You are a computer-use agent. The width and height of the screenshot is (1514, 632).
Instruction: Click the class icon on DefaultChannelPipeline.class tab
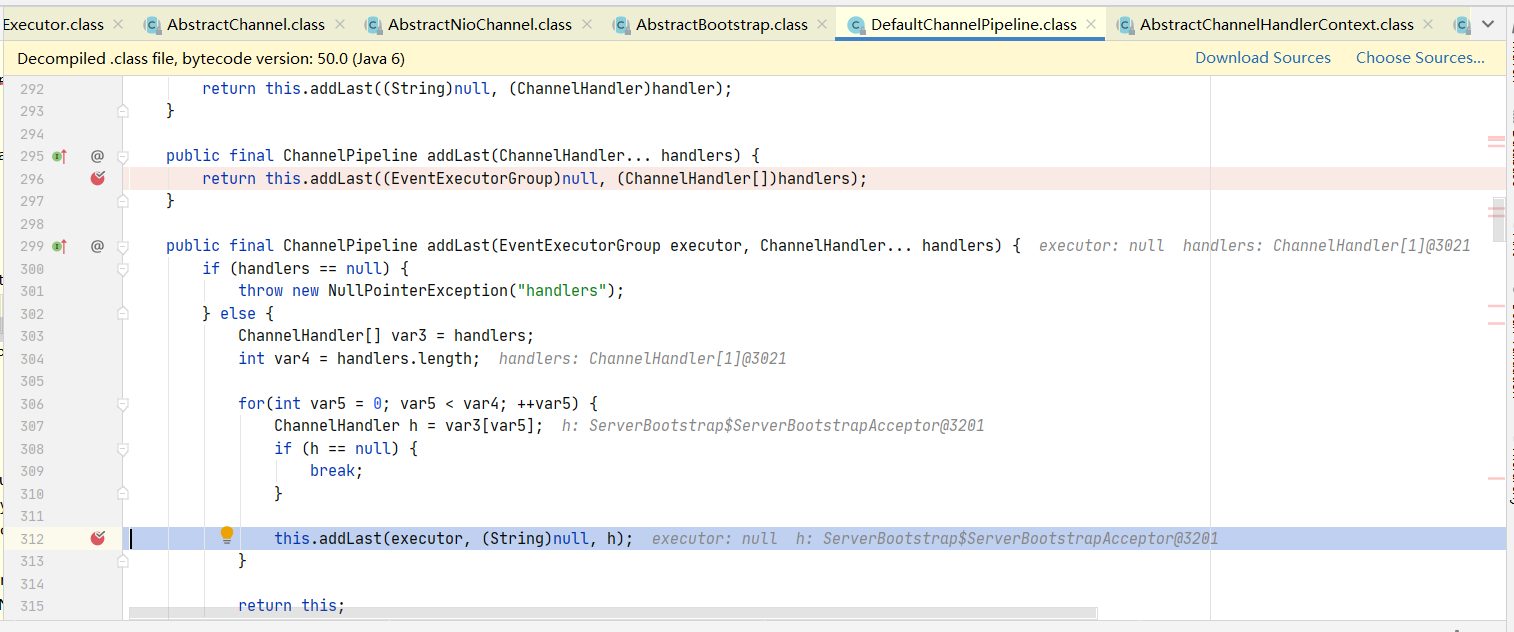coord(856,24)
